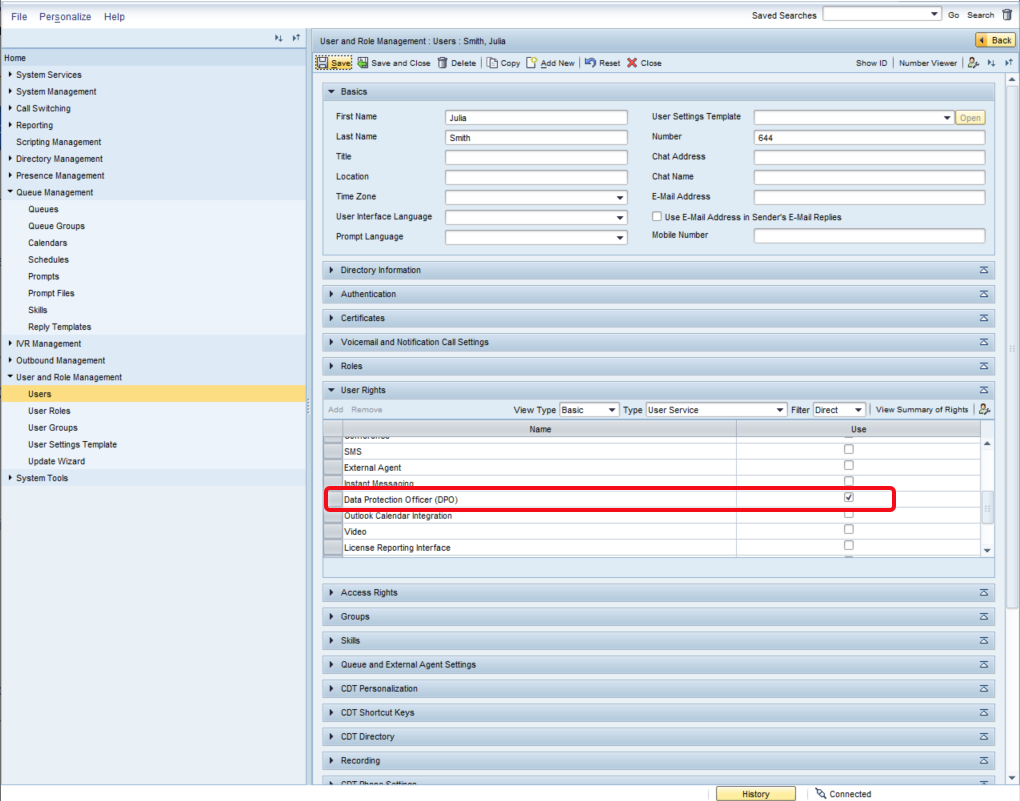Click the Add New document icon
This screenshot has height=801, width=1020.
click(532, 63)
